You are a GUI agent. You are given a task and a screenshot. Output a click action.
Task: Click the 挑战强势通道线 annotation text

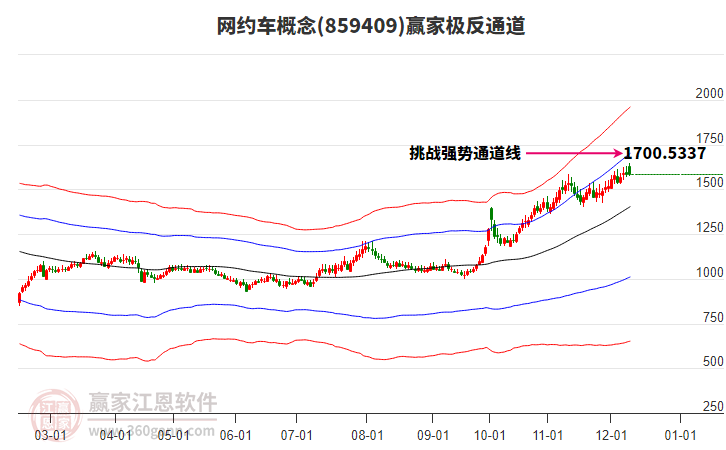465,153
